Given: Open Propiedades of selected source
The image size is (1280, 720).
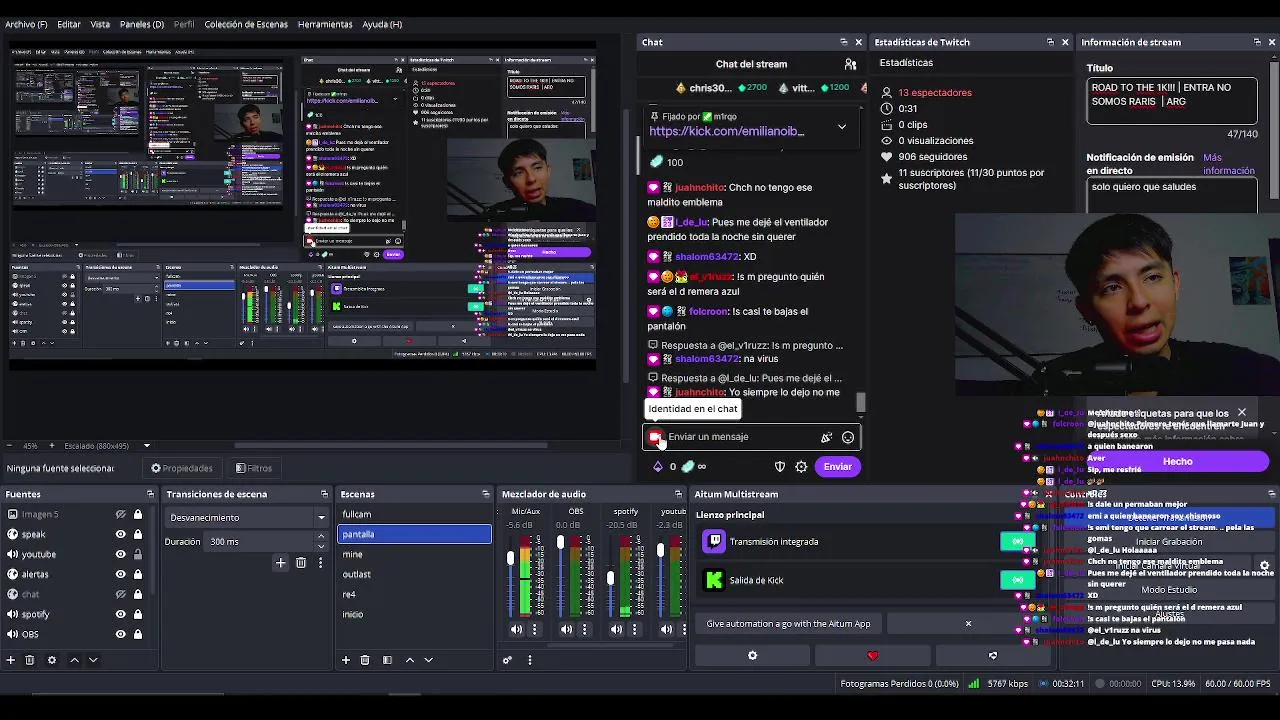Looking at the screenshot, I should click(182, 468).
